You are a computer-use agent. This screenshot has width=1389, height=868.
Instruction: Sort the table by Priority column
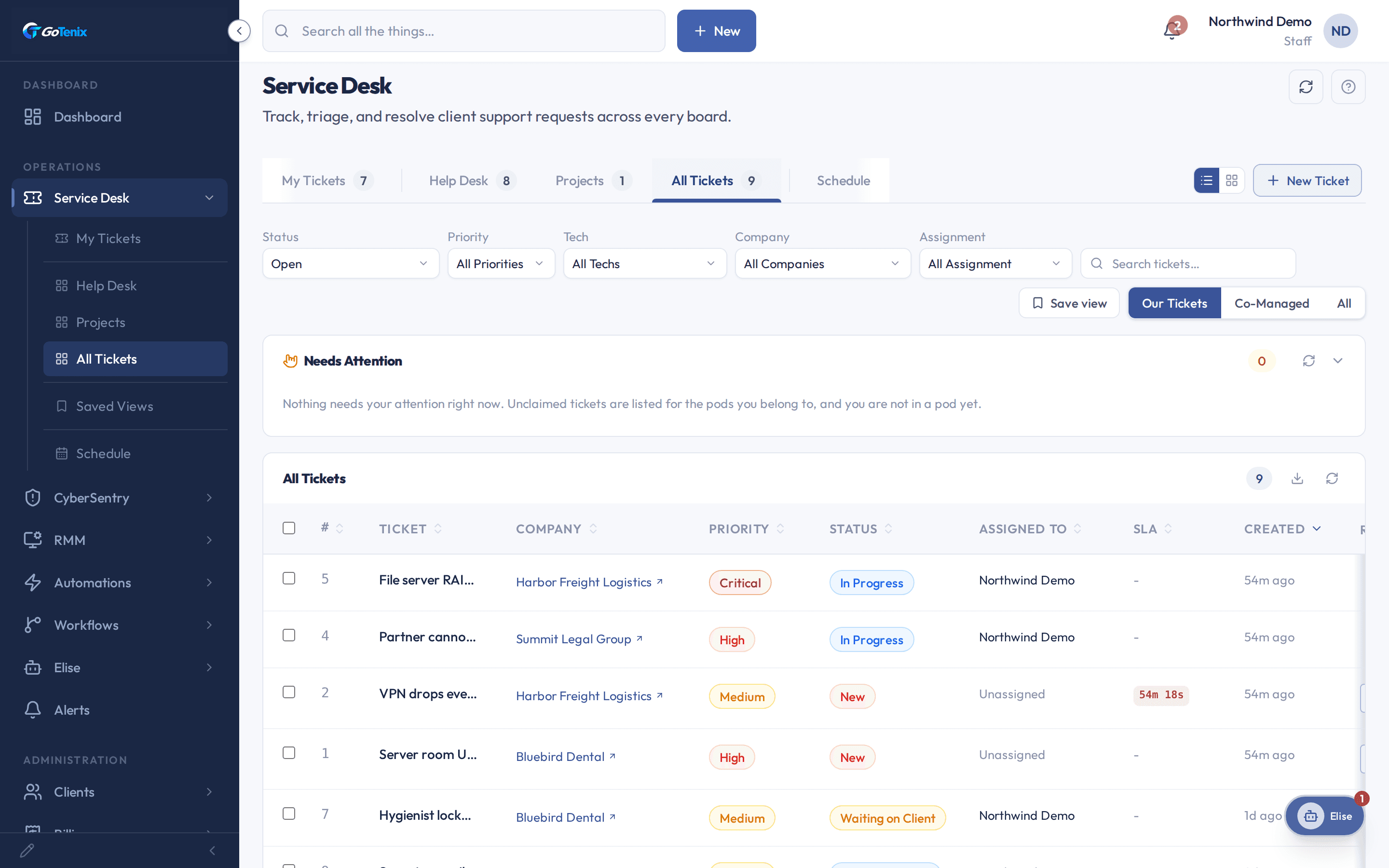coord(746,529)
